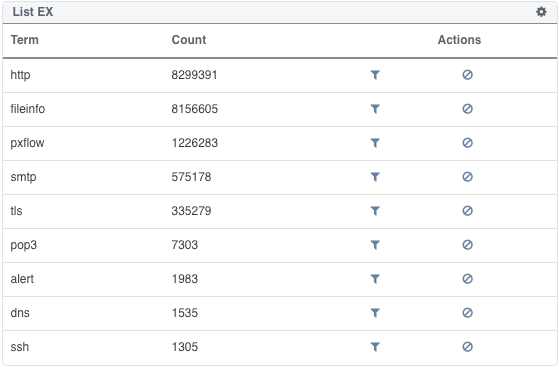
Task: Click the exclude icon for tls
Action: 467,211
